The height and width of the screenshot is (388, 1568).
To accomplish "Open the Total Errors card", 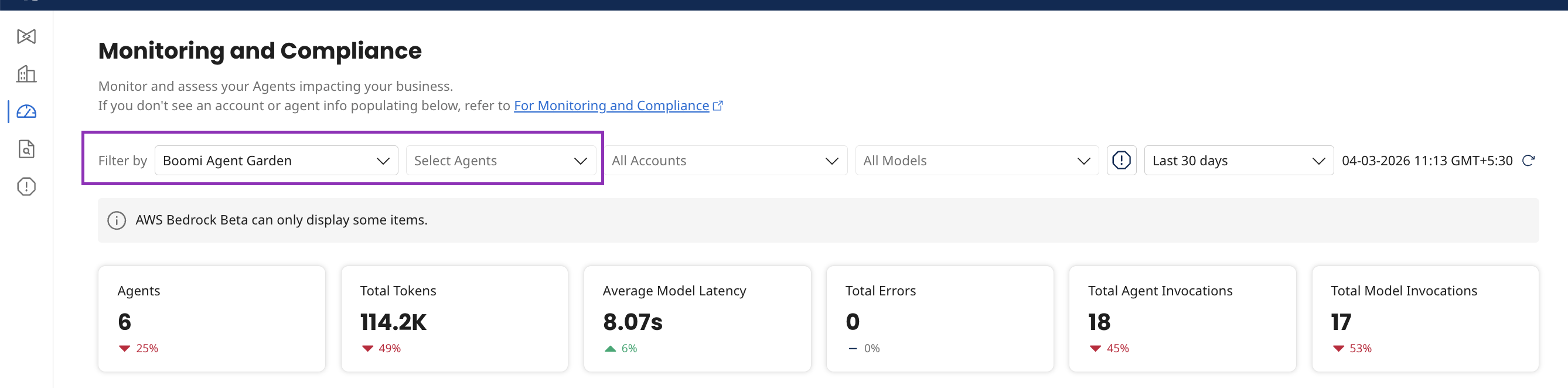I will (x=939, y=319).
